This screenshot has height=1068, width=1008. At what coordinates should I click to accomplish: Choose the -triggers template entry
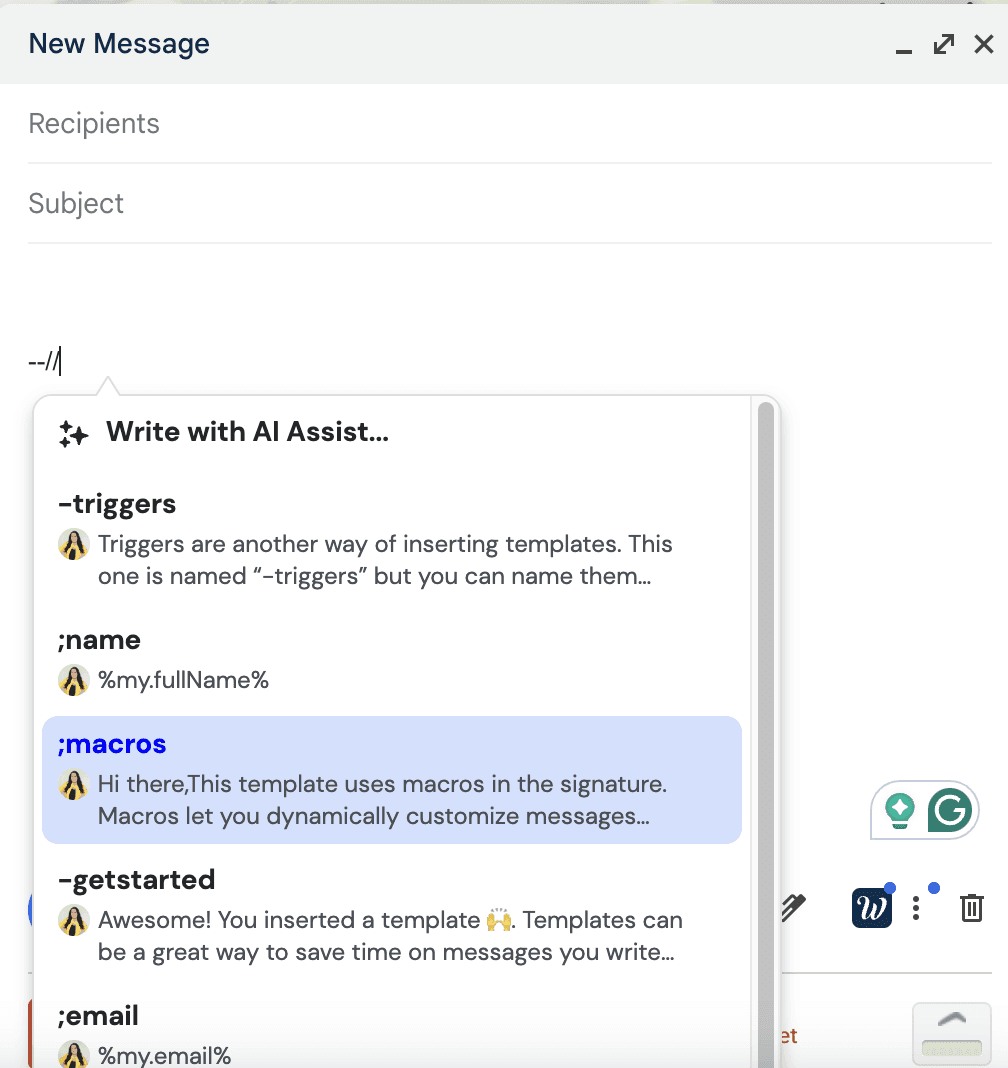pos(392,539)
